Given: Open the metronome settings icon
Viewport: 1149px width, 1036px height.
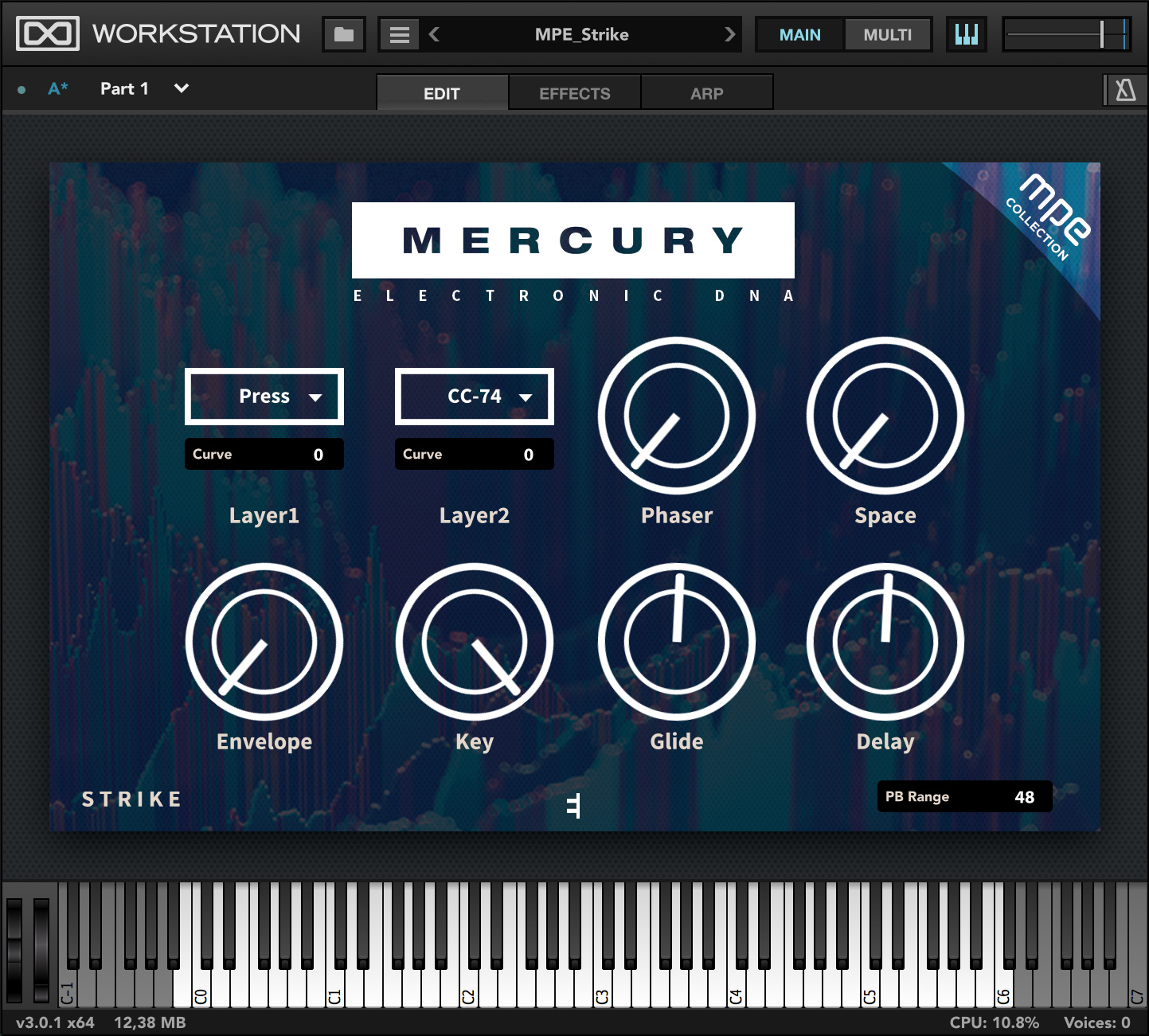Looking at the screenshot, I should coord(1126,90).
